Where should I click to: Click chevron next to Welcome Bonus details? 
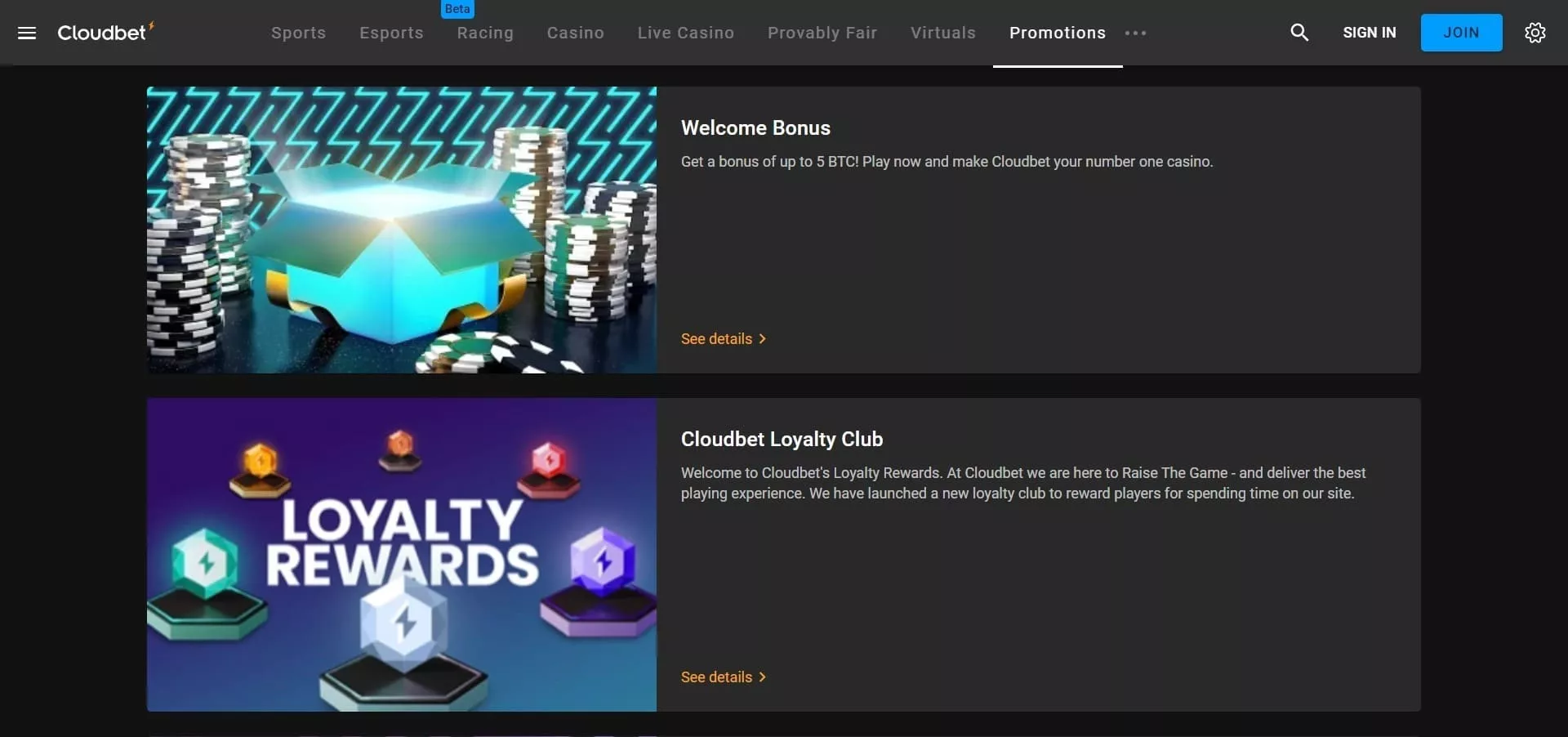(x=763, y=339)
